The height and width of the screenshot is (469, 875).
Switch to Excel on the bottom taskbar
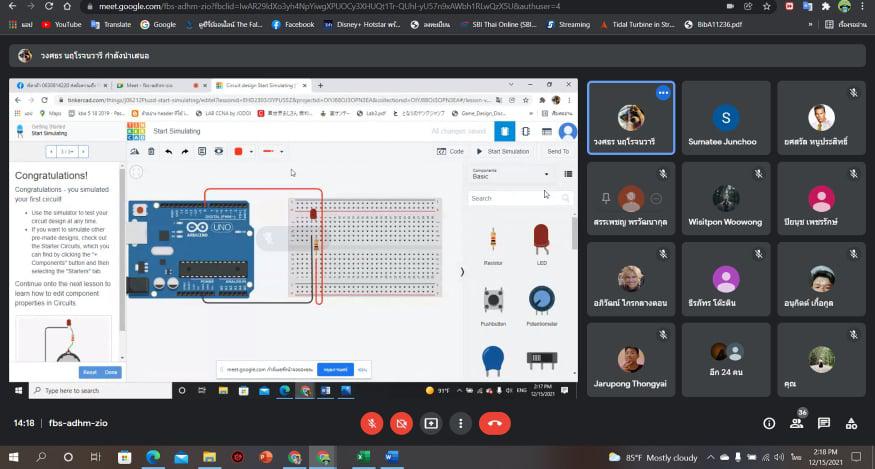point(362,457)
